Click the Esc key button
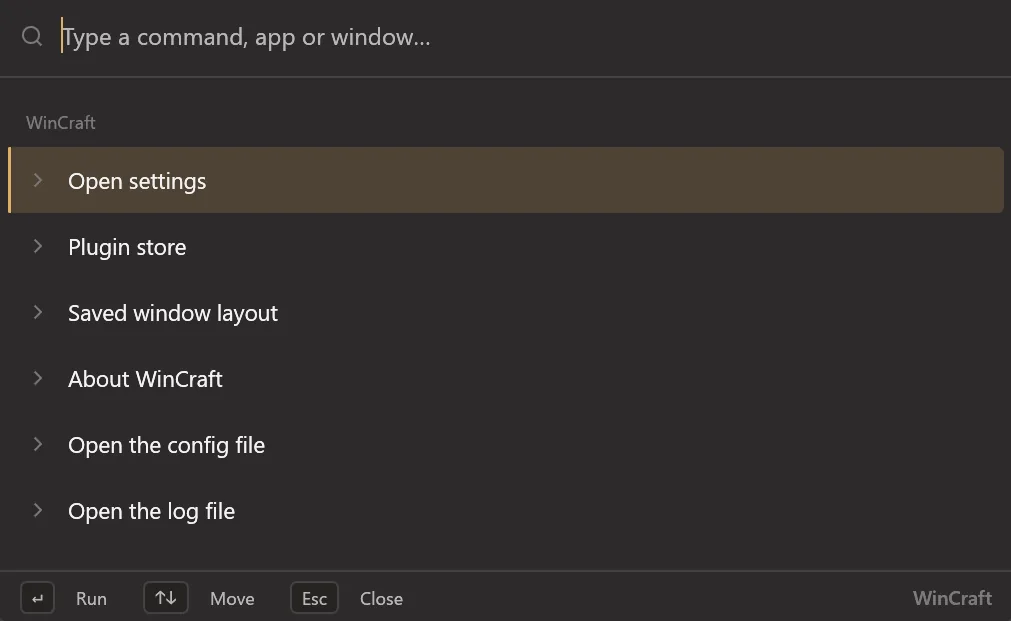This screenshot has width=1011, height=621. [314, 598]
